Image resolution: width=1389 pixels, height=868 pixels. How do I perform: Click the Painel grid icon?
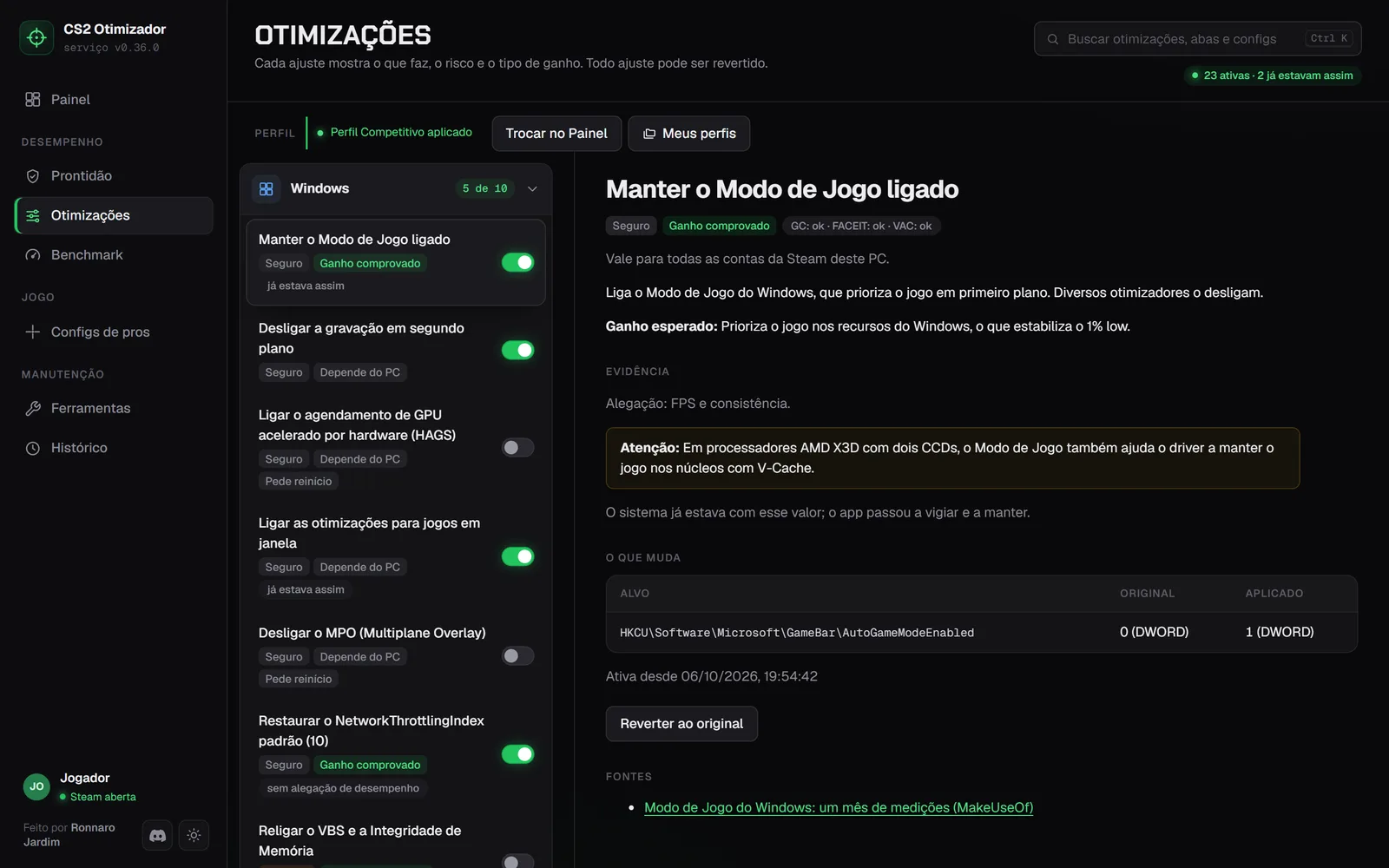click(33, 99)
